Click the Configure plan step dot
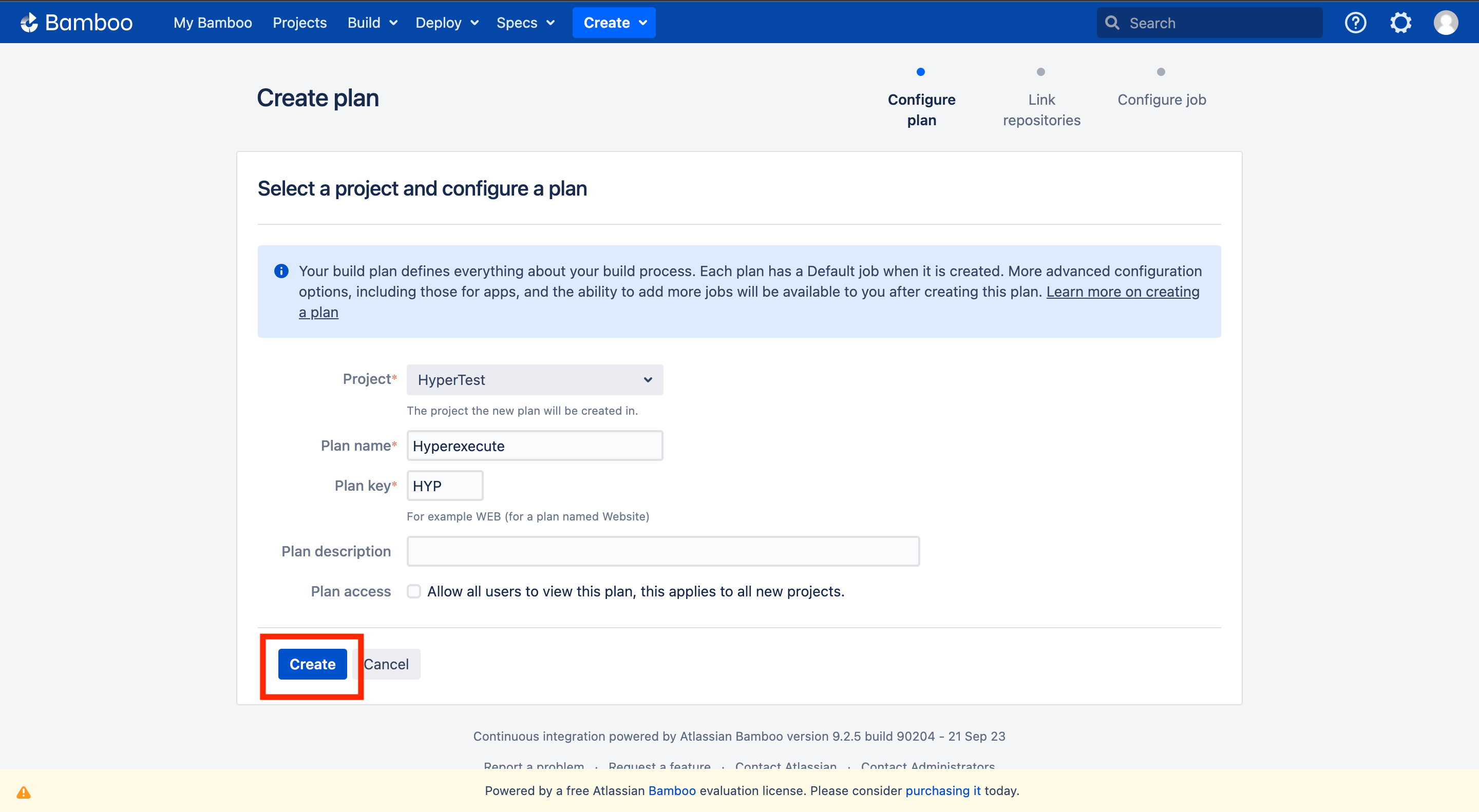1479x812 pixels. (920, 72)
